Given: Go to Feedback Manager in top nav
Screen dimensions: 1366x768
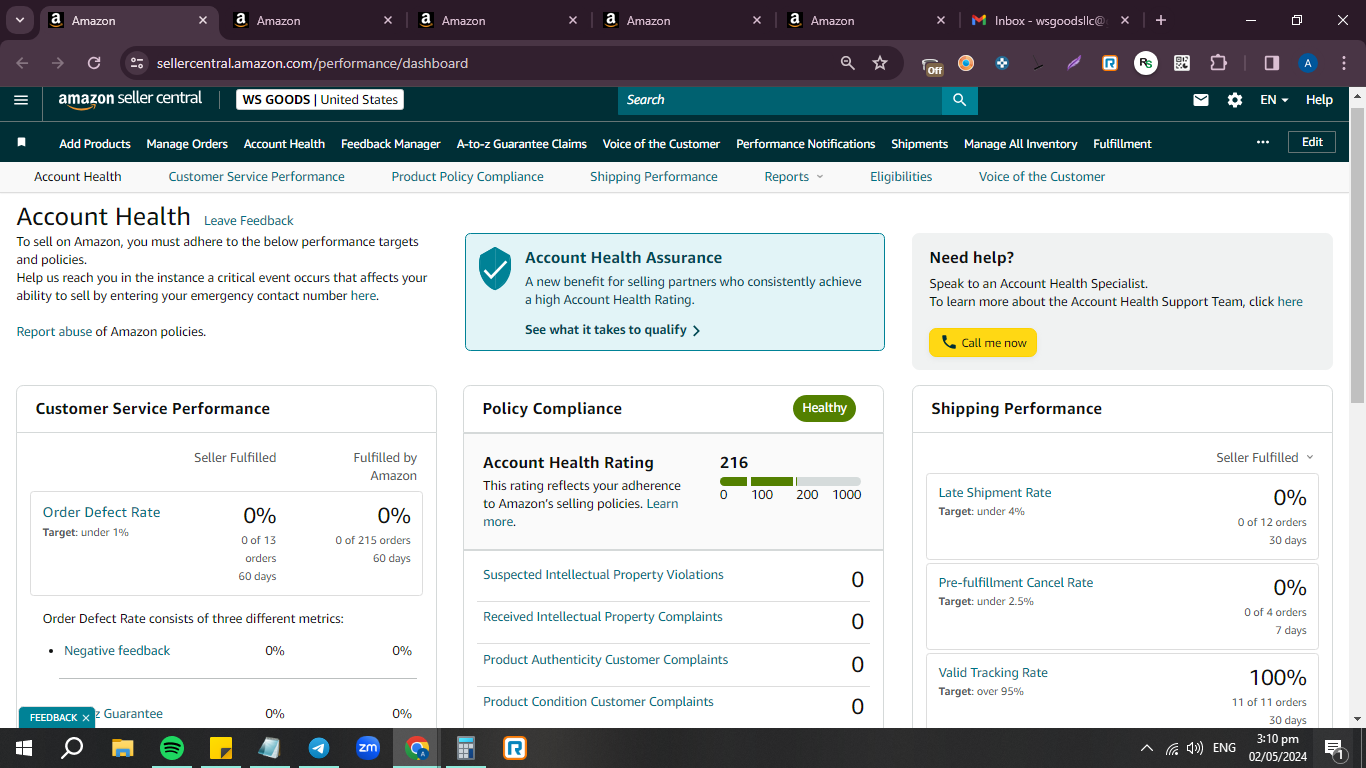Looking at the screenshot, I should tap(391, 144).
